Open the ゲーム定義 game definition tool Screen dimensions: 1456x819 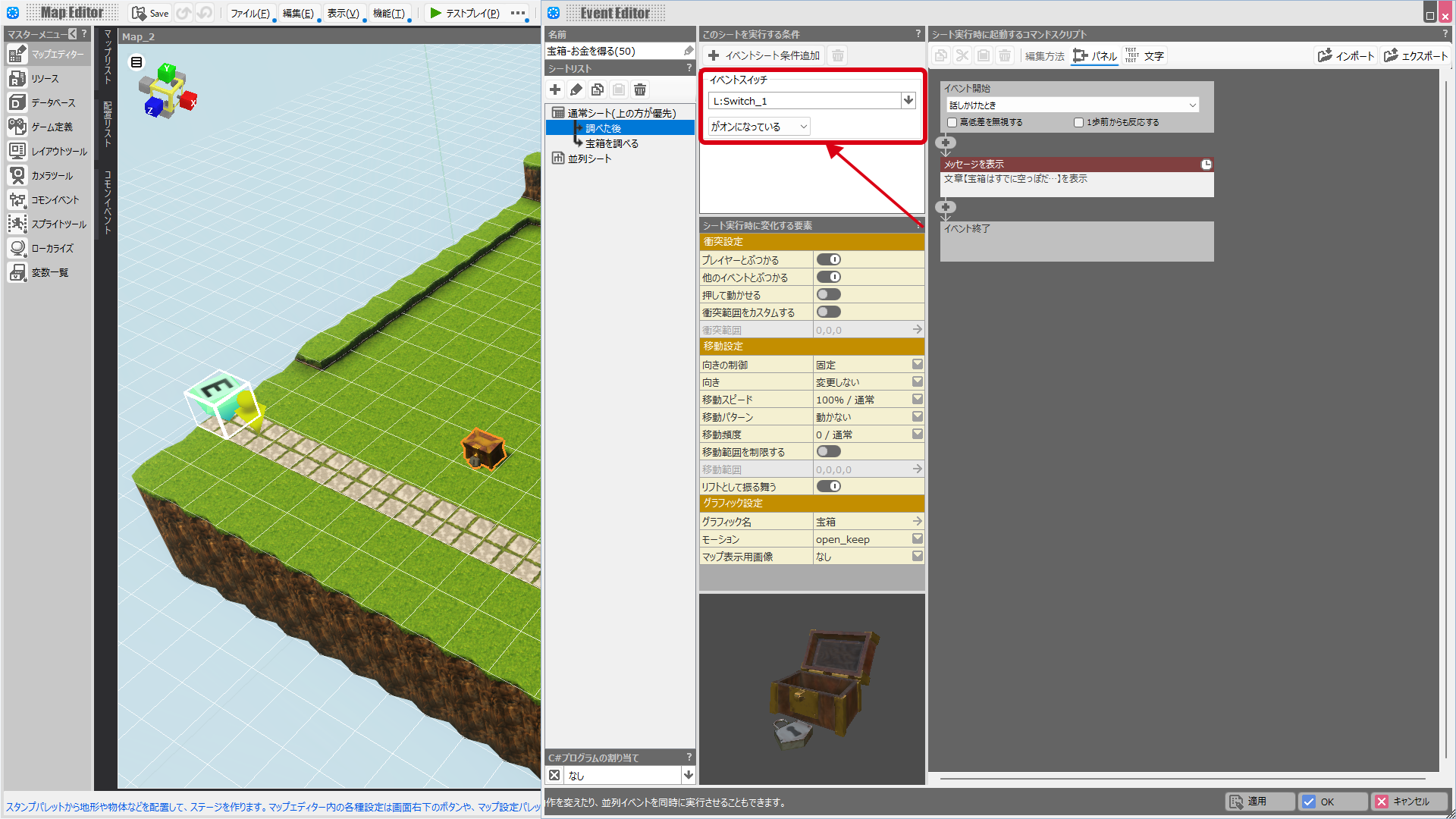(47, 127)
